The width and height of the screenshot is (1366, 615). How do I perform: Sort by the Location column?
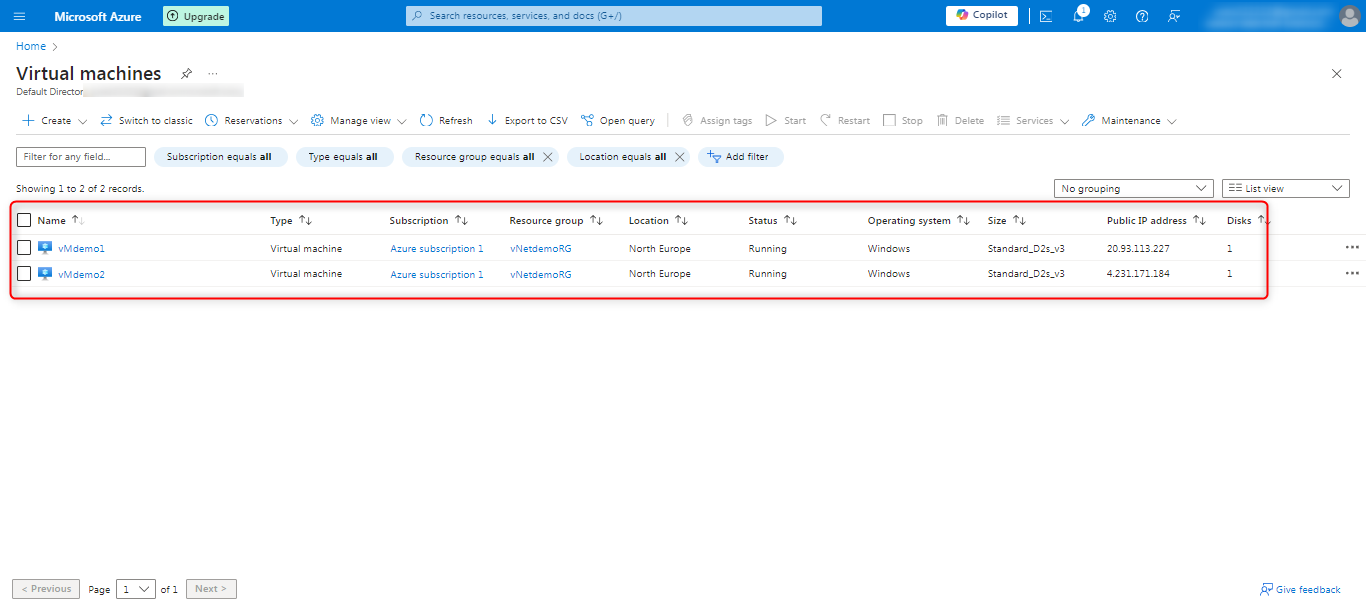[x=658, y=221]
